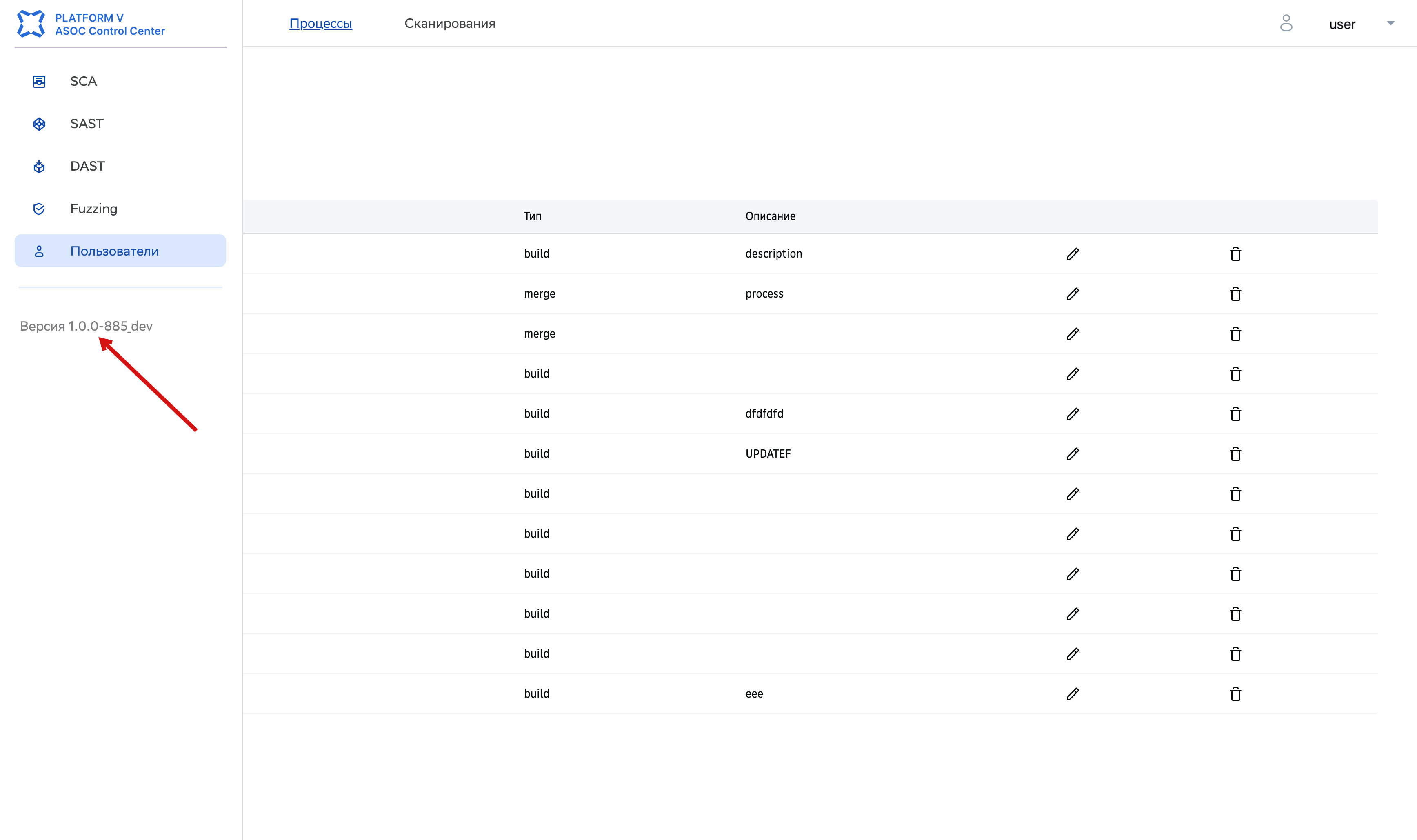Click the 'dfdfdfd' description cell
This screenshot has width=1417, height=840.
point(764,414)
